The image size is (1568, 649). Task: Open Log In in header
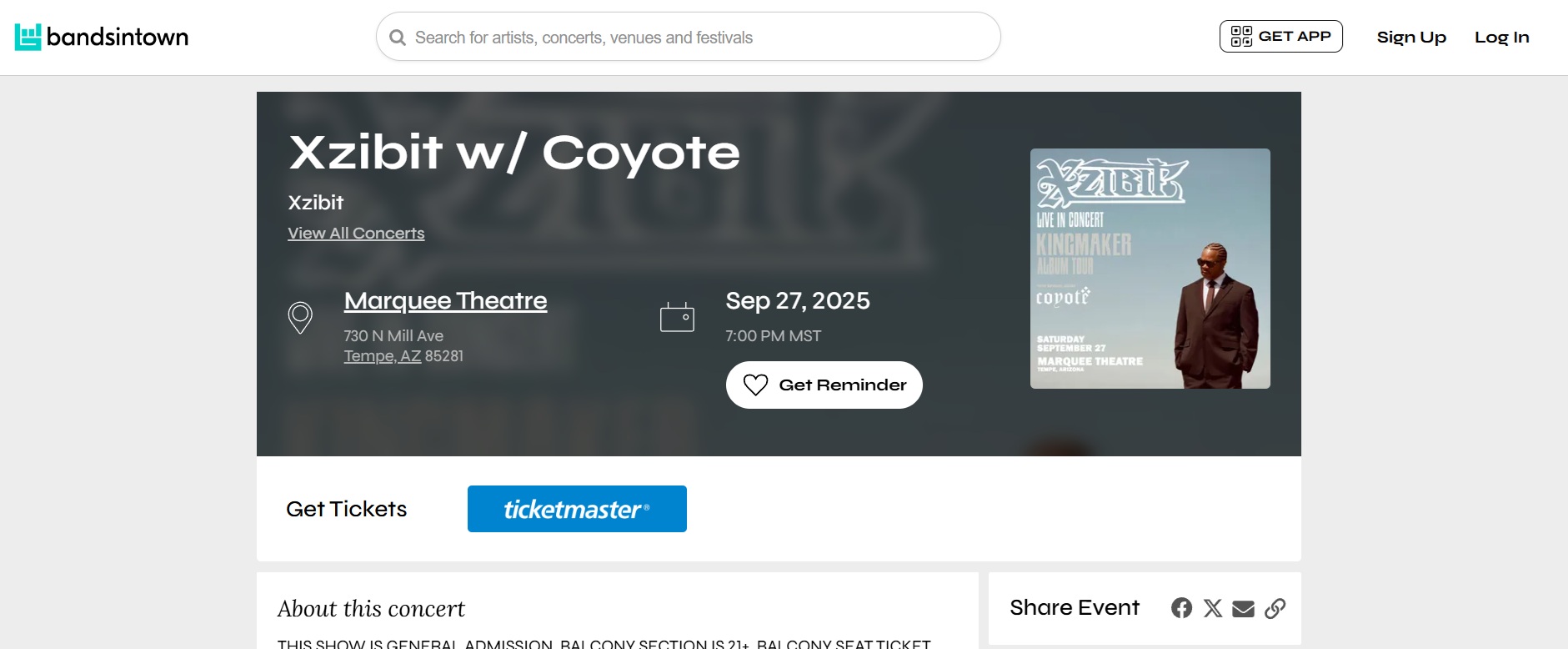click(x=1501, y=38)
